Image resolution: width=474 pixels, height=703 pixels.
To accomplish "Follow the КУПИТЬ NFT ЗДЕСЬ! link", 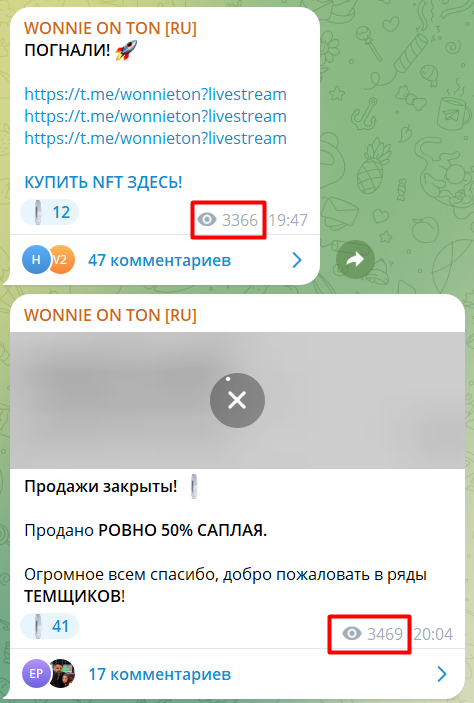I will pyautogui.click(x=103, y=182).
